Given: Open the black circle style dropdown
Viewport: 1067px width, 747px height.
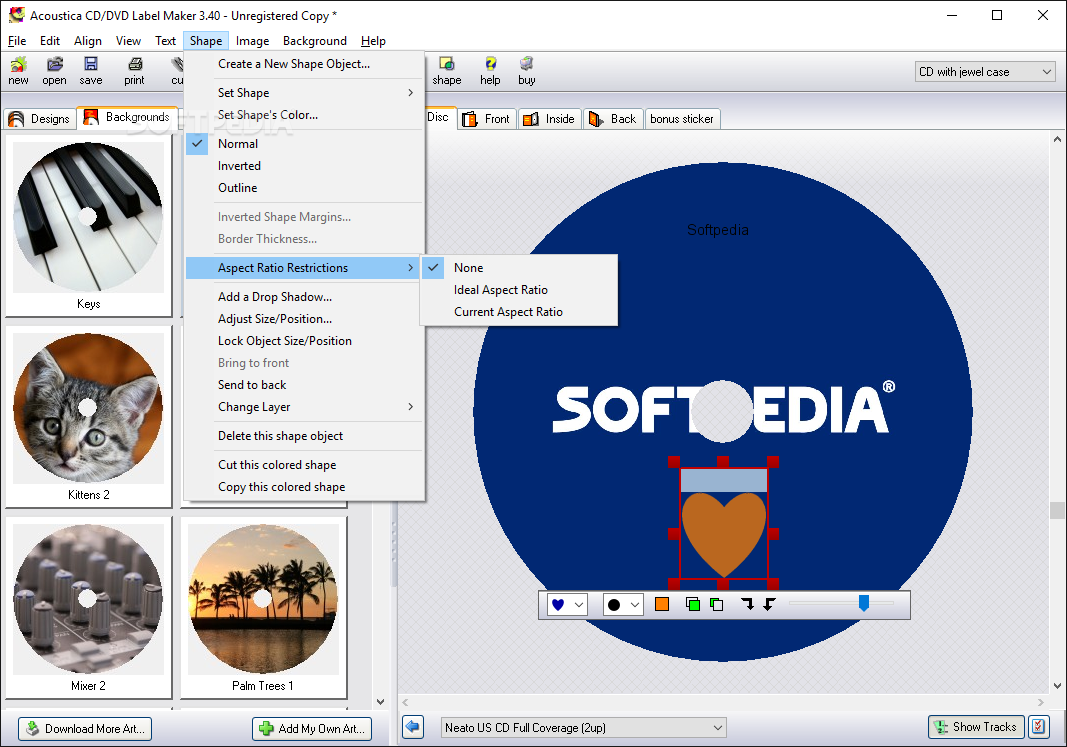Looking at the screenshot, I should click(623, 604).
